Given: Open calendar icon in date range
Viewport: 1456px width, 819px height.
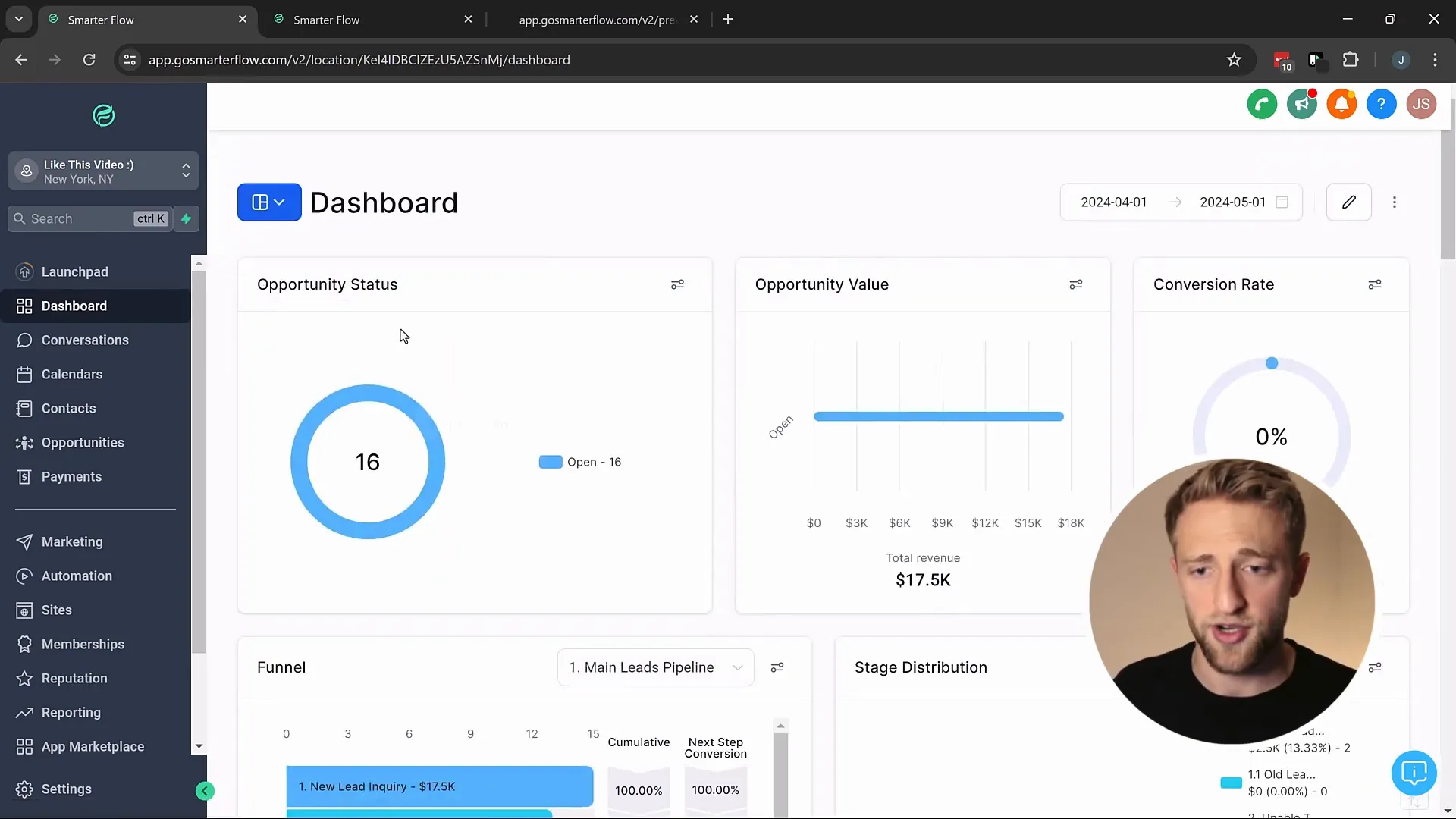Looking at the screenshot, I should point(1282,202).
